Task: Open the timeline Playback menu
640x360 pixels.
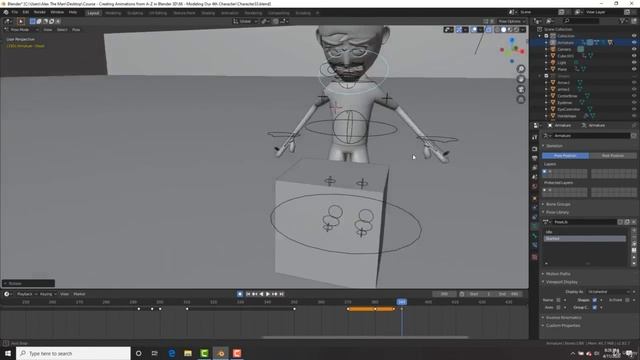Action: coord(26,294)
